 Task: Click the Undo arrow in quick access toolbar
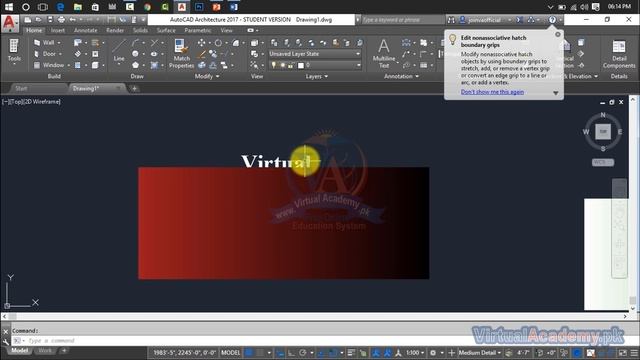pyautogui.click(x=72, y=20)
